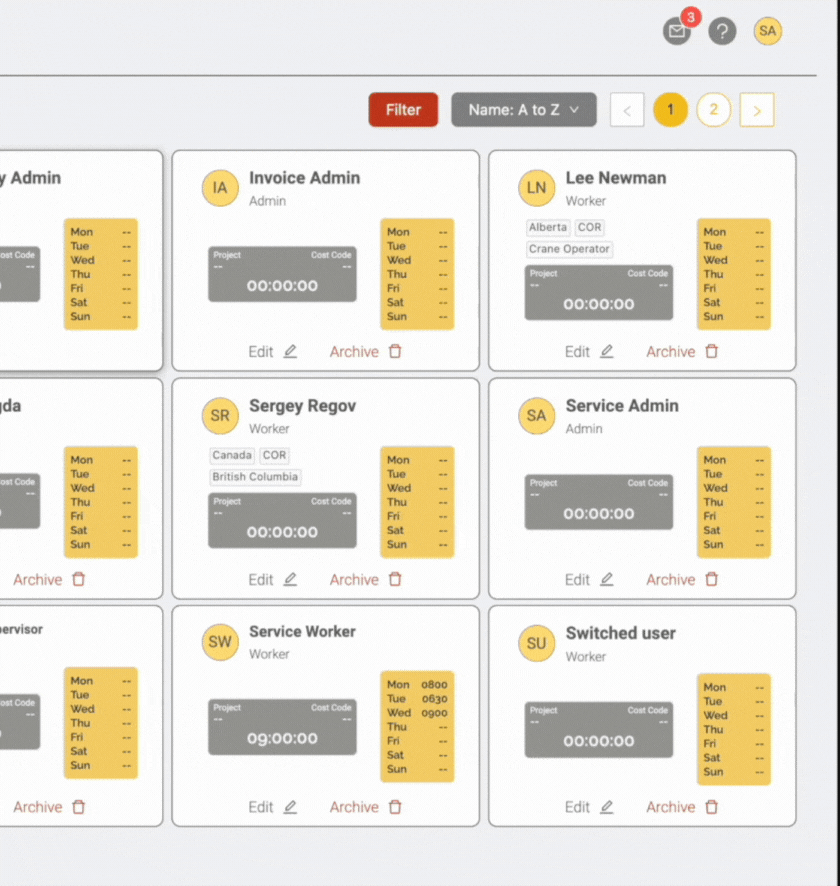Click Edit on the Invoice Admin card

(x=261, y=351)
